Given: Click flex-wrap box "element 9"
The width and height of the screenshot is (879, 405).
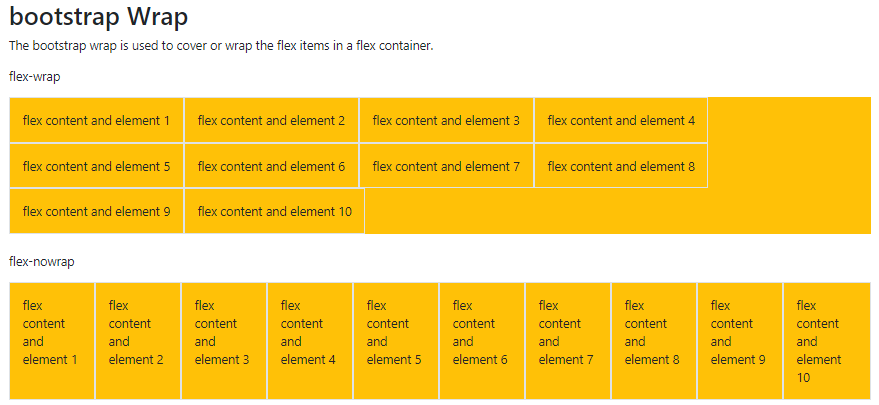Looking at the screenshot, I should 96,212.
